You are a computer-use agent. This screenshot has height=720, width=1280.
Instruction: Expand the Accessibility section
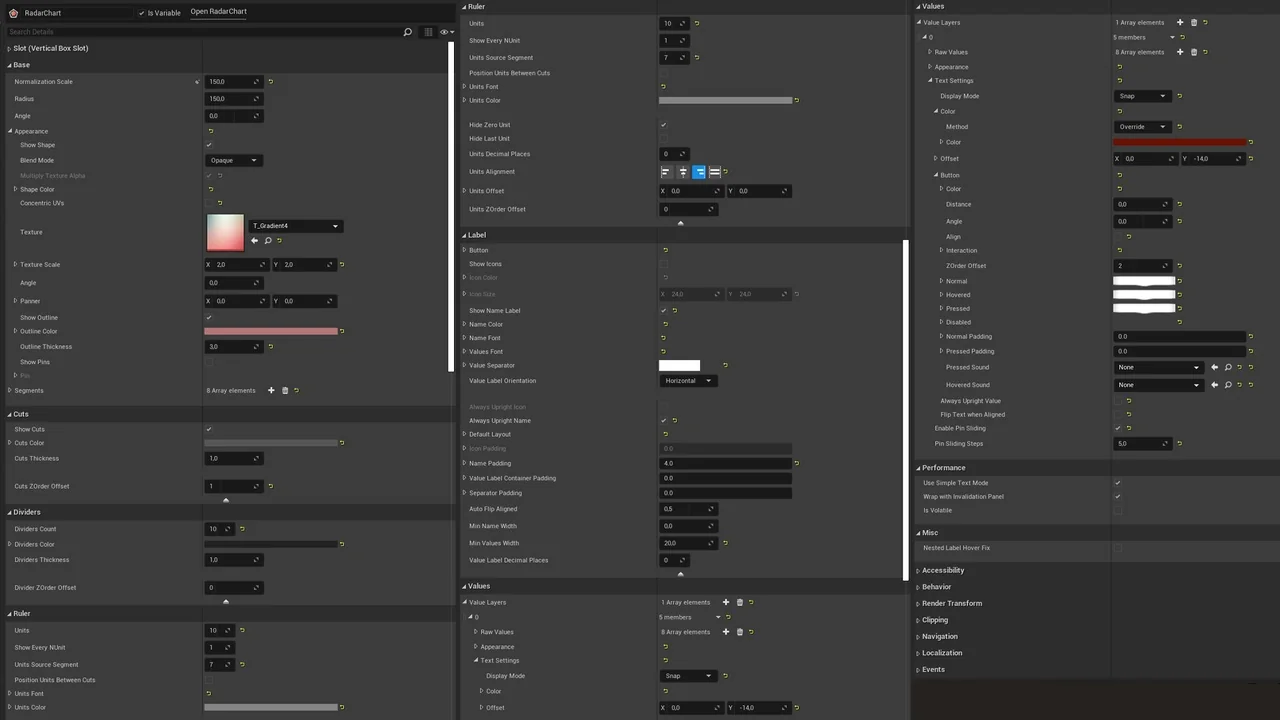click(x=942, y=570)
